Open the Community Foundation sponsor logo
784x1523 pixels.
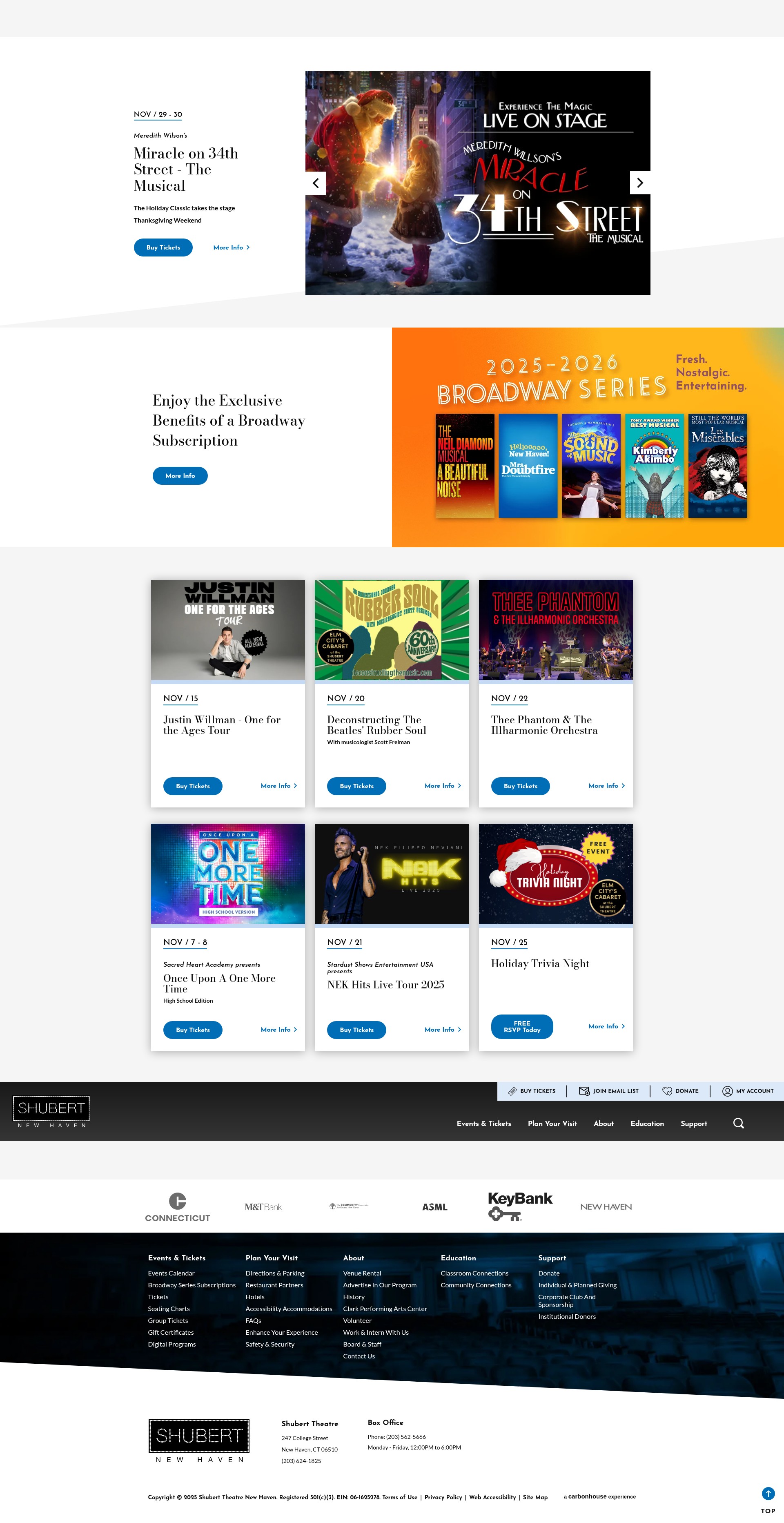(349, 1206)
